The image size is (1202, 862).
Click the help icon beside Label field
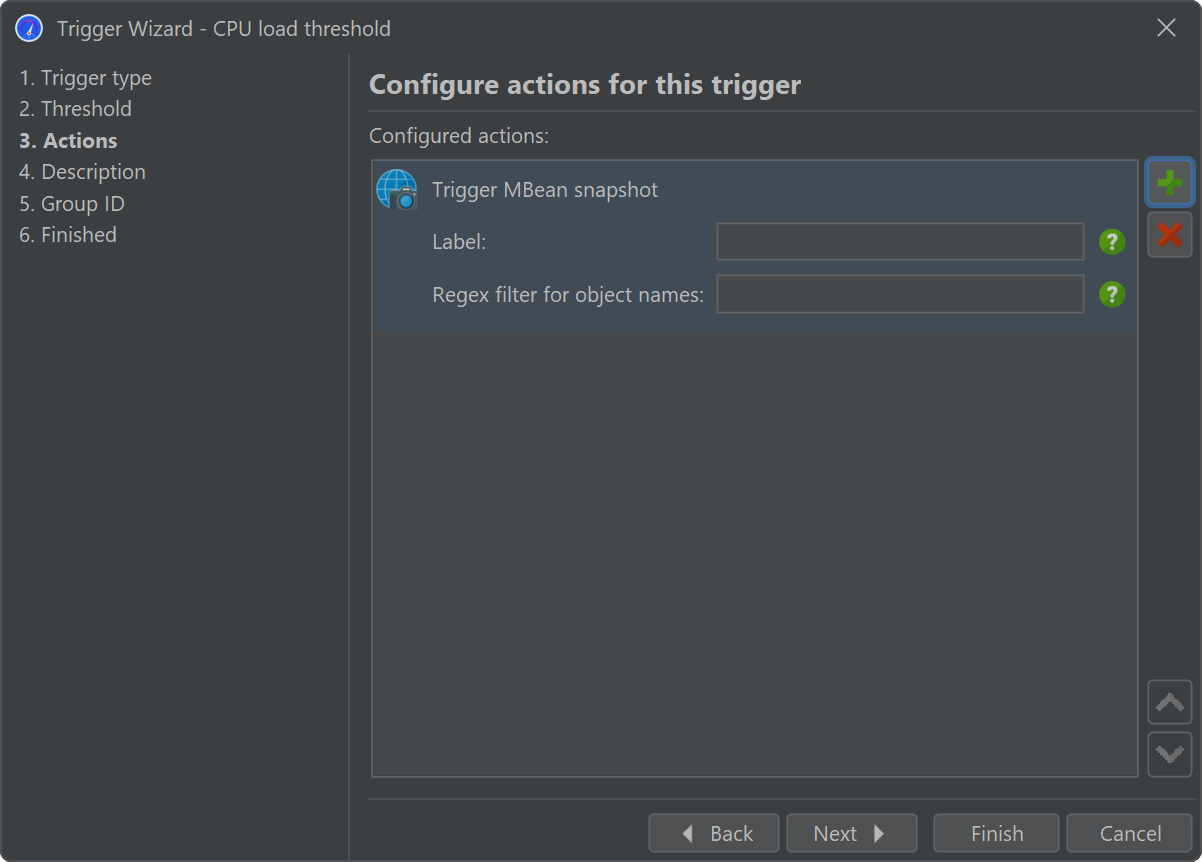(x=1112, y=242)
